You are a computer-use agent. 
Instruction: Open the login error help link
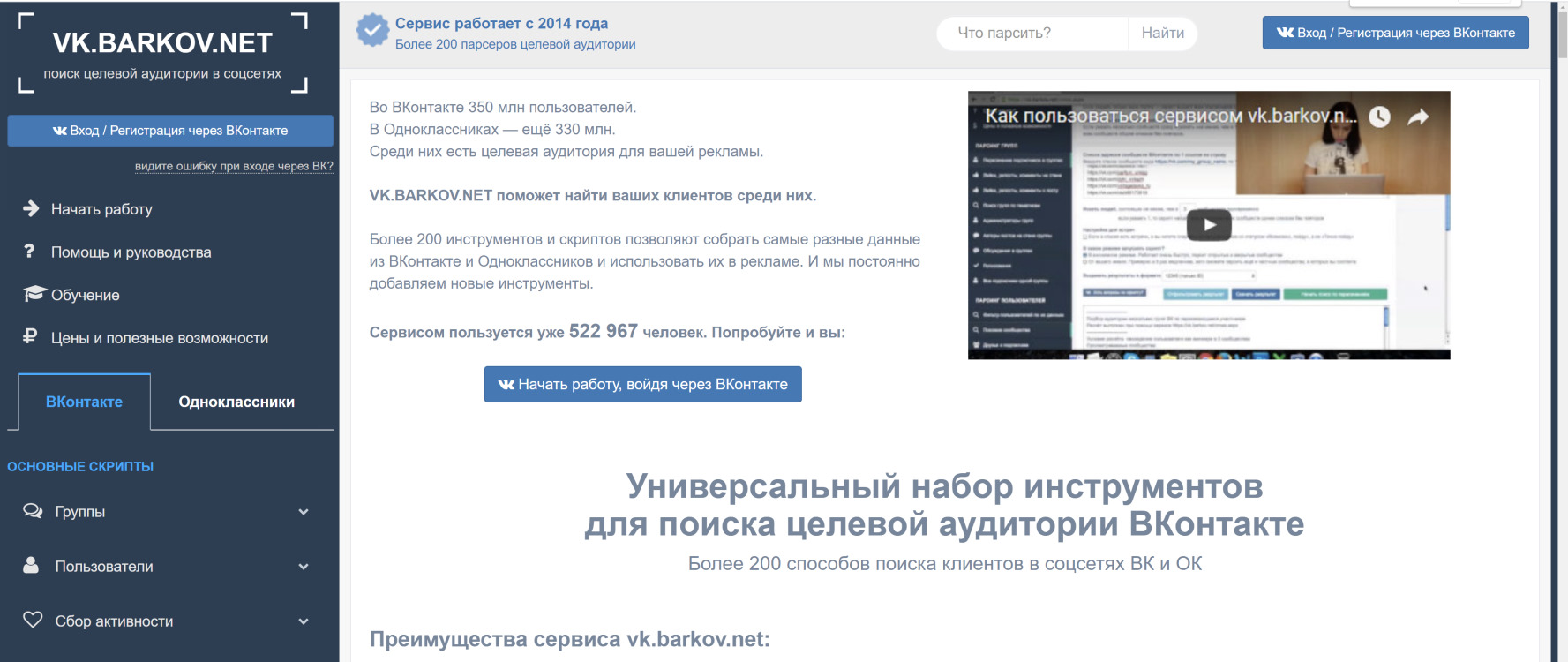coord(234,166)
